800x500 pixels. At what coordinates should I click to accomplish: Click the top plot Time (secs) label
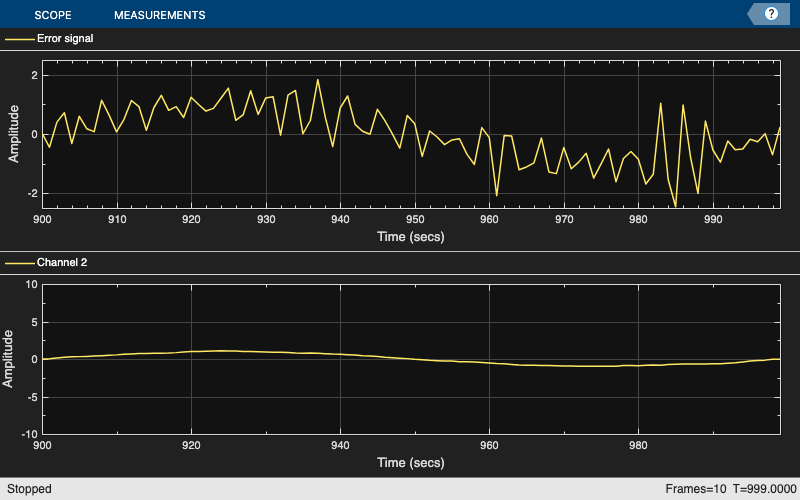pos(411,237)
